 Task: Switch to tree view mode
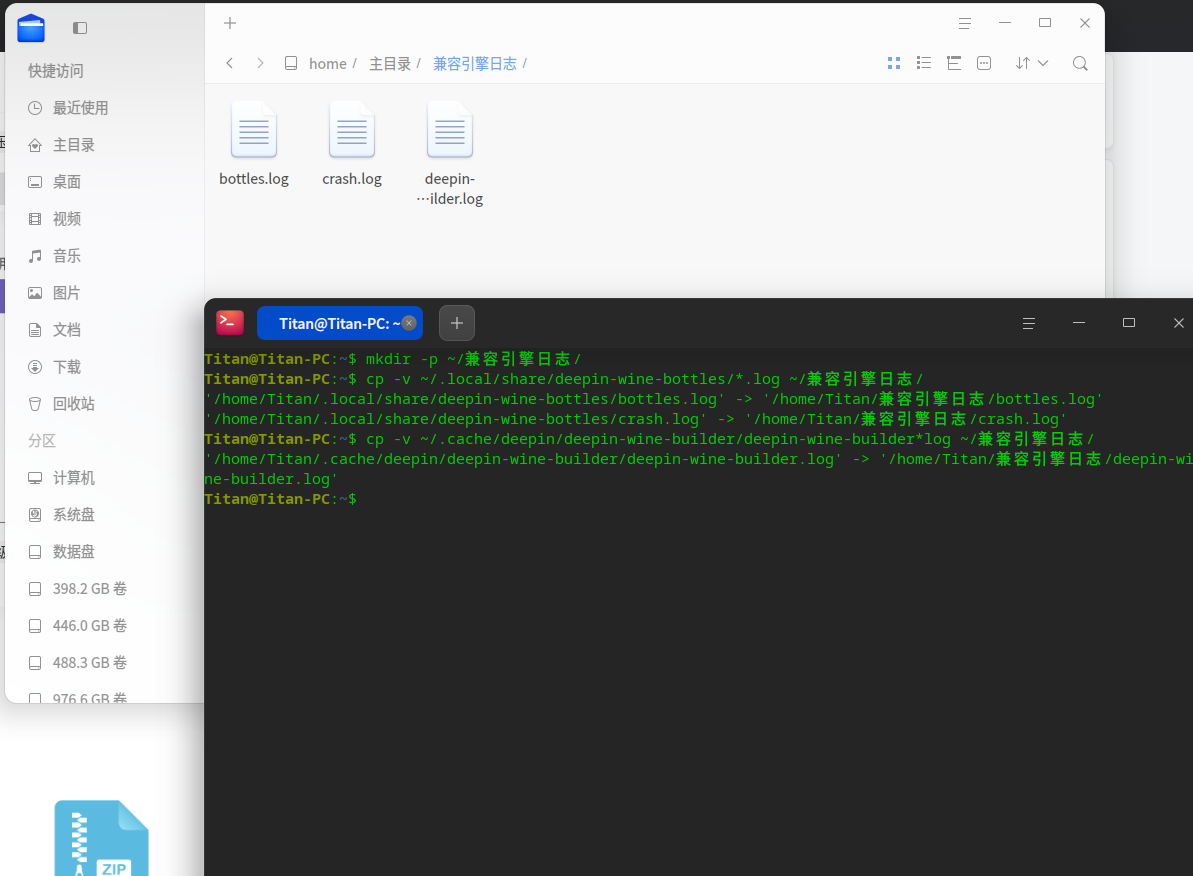pyautogui.click(x=954, y=63)
